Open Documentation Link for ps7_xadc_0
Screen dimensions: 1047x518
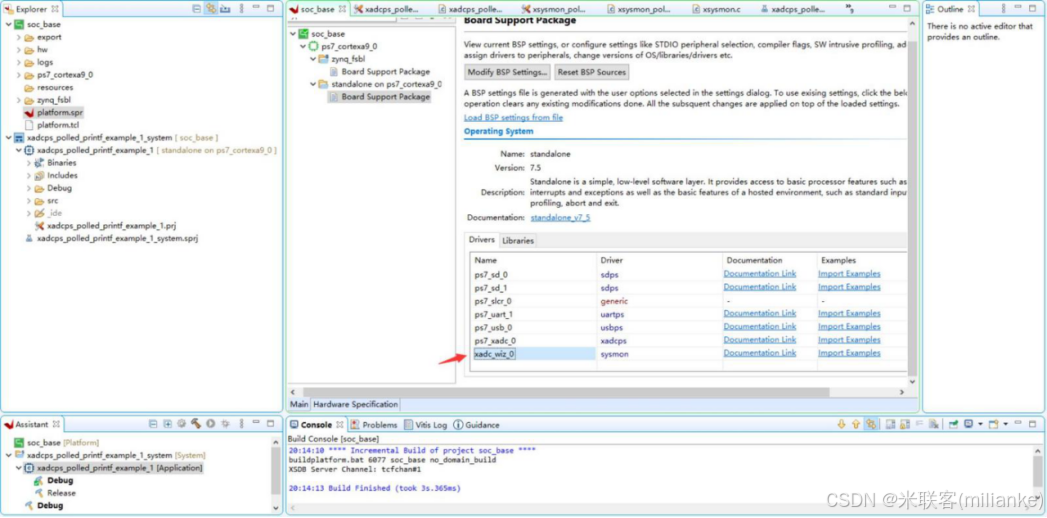(x=760, y=340)
